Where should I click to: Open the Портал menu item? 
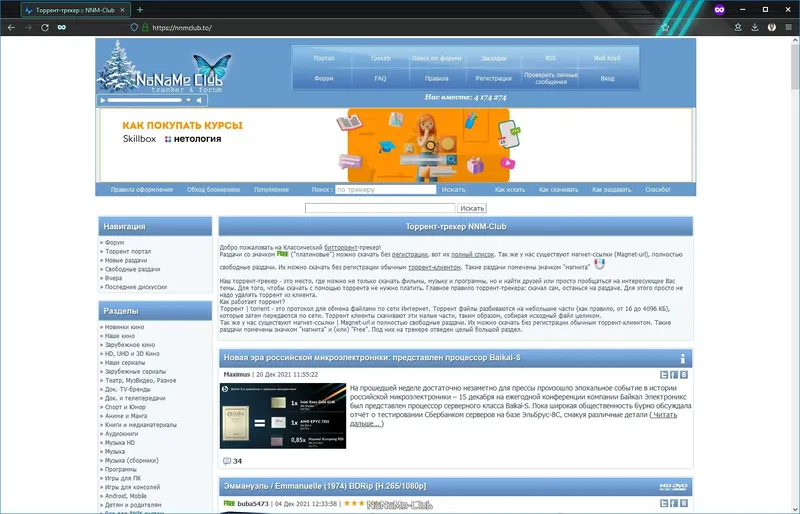324,58
